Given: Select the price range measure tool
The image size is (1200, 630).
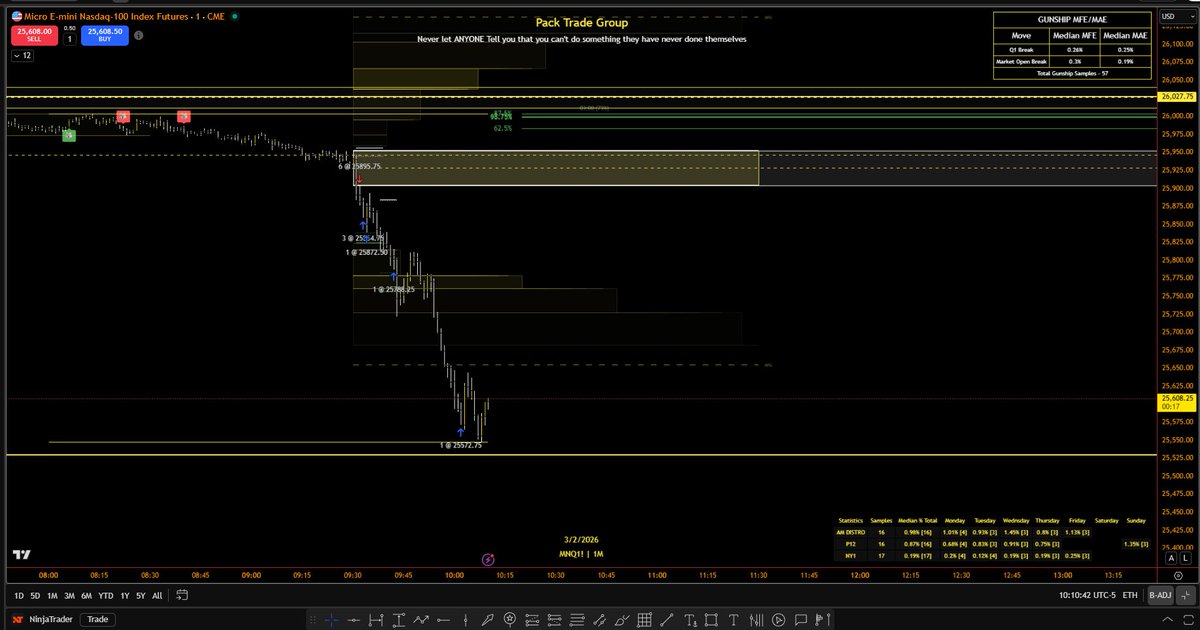Looking at the screenshot, I should click(x=399, y=620).
